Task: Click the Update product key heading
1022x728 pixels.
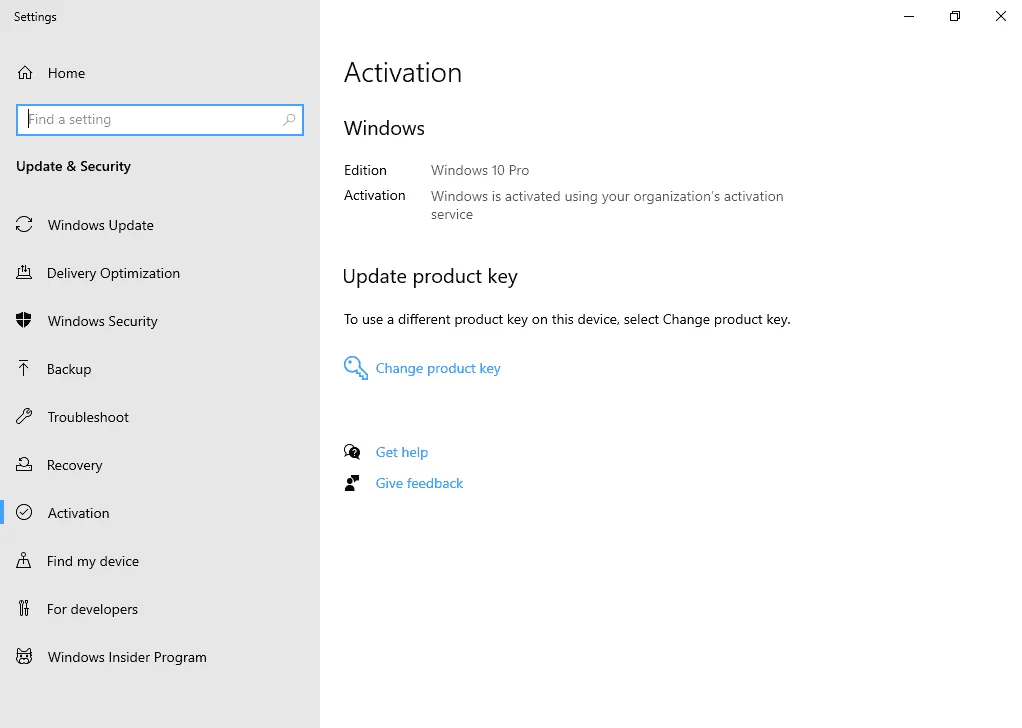Action: tap(430, 277)
